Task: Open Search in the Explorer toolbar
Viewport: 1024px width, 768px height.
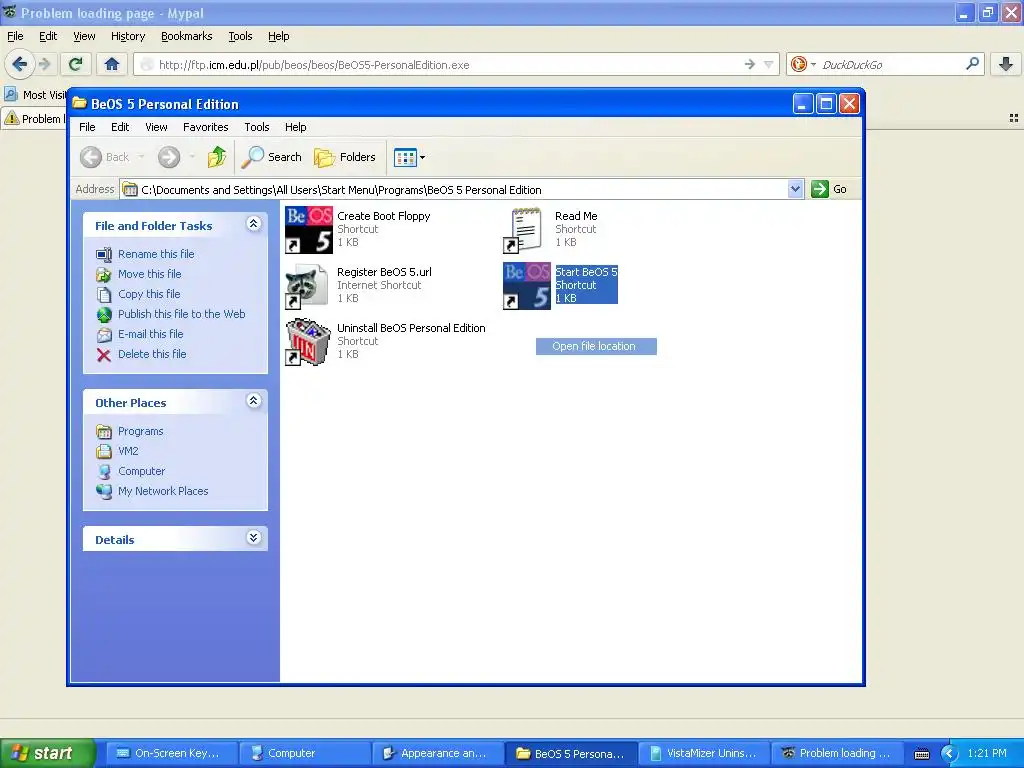Action: [x=272, y=157]
